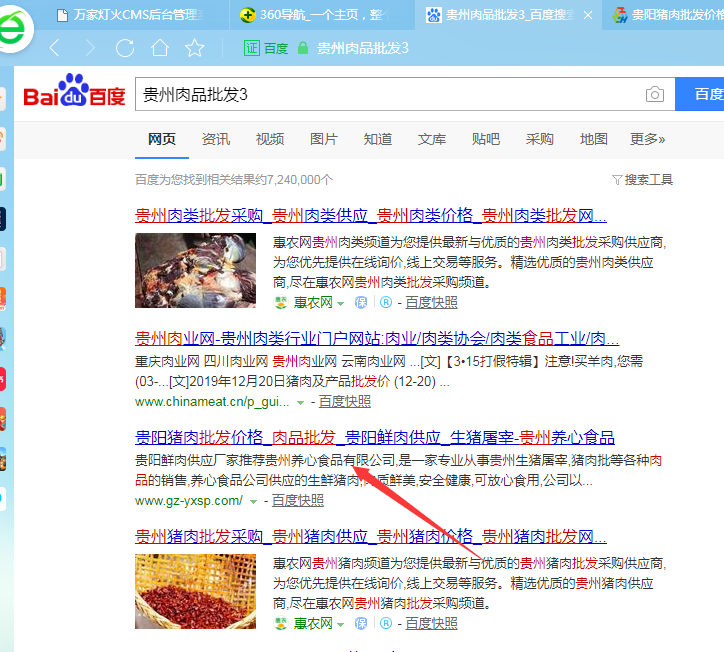724x652 pixels.
Task: Select the 网页 search category
Action: [162, 139]
